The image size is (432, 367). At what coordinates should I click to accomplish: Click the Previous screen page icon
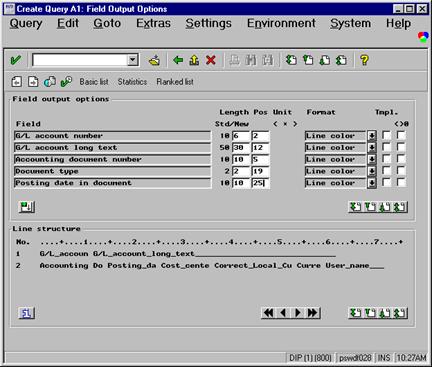(x=17, y=82)
